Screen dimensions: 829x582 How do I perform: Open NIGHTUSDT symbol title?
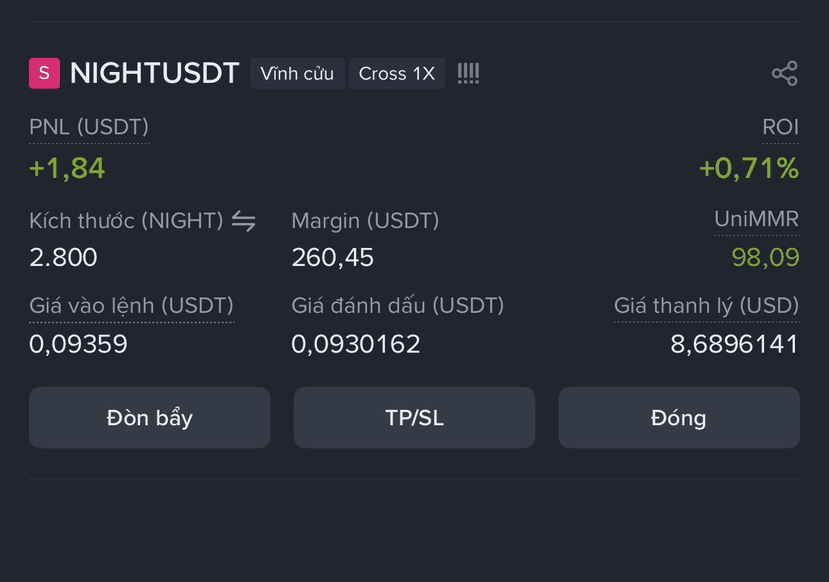[x=154, y=73]
